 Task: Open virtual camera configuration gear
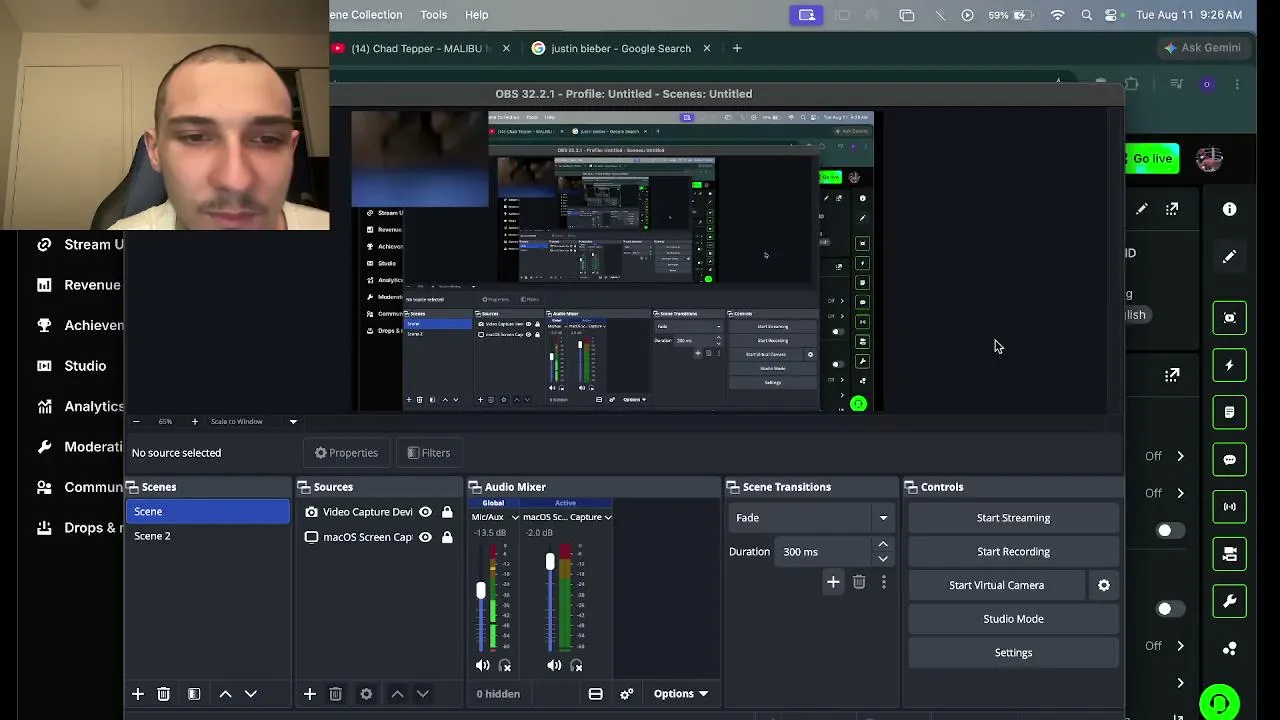1104,585
